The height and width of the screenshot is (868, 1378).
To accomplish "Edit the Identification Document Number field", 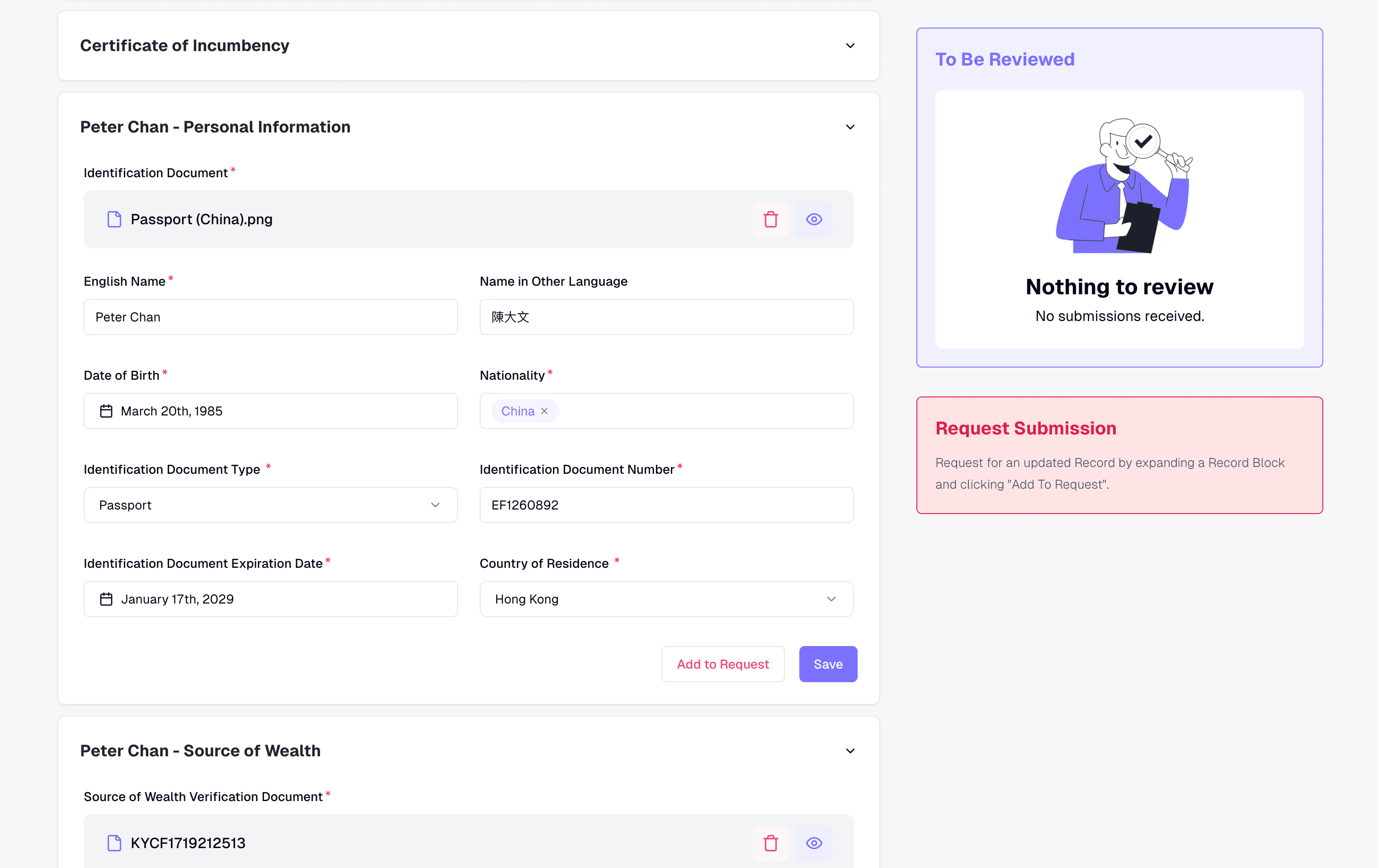I will (667, 505).
